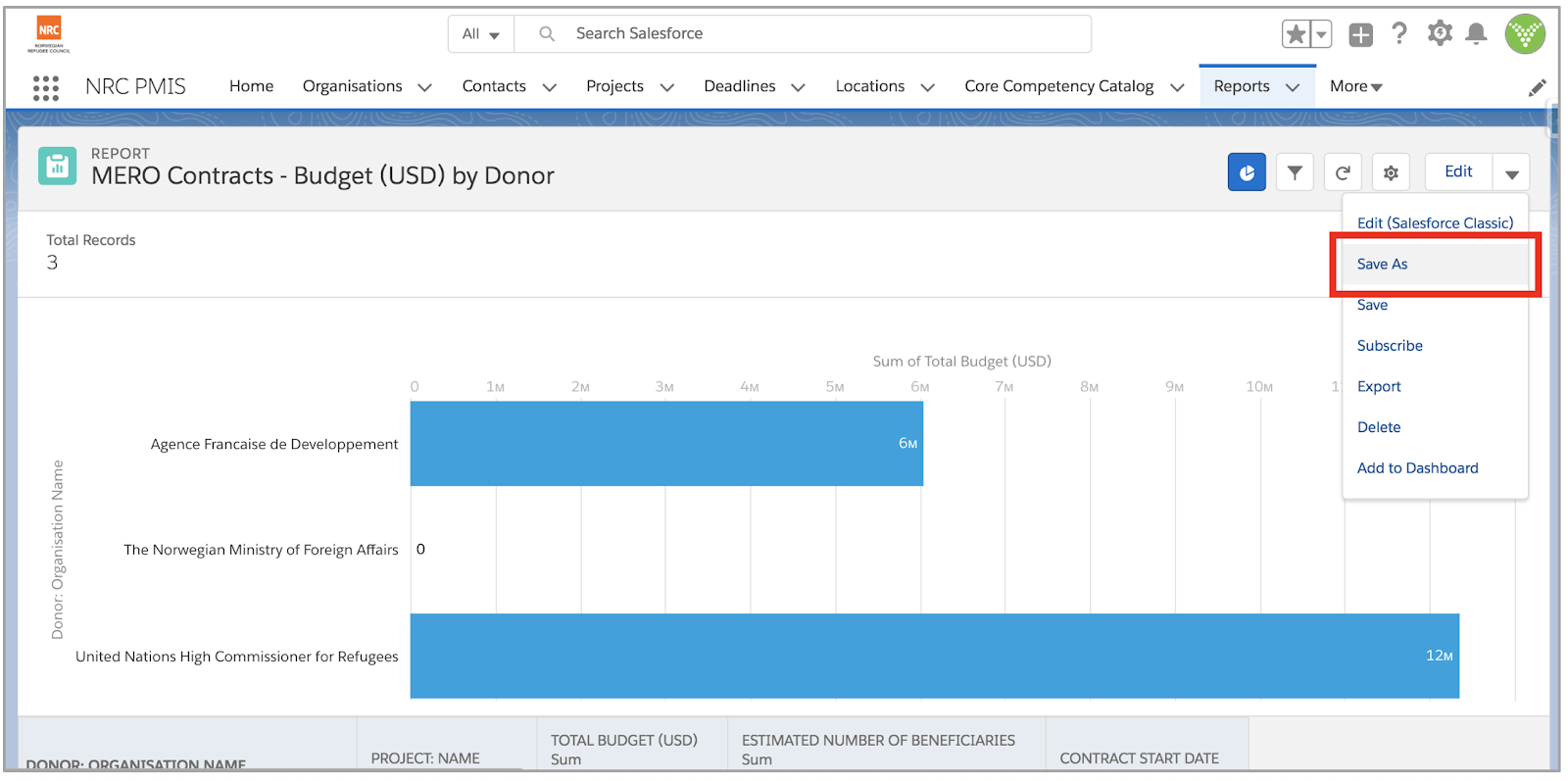
Task: Choose Delete from the menu
Action: pos(1435,427)
